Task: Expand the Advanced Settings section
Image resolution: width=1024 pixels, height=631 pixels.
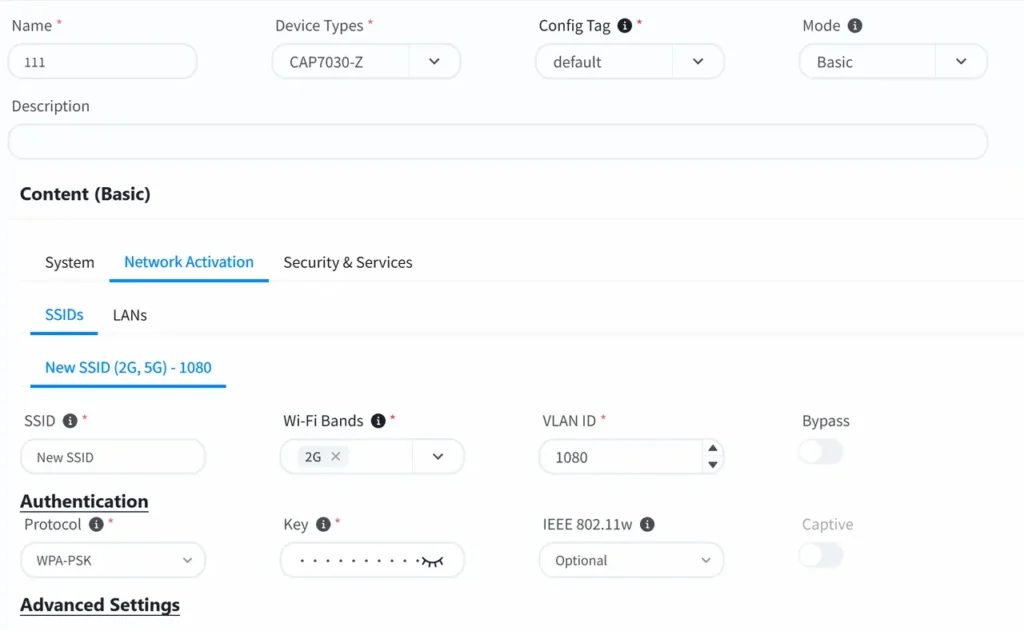Action: tap(99, 605)
